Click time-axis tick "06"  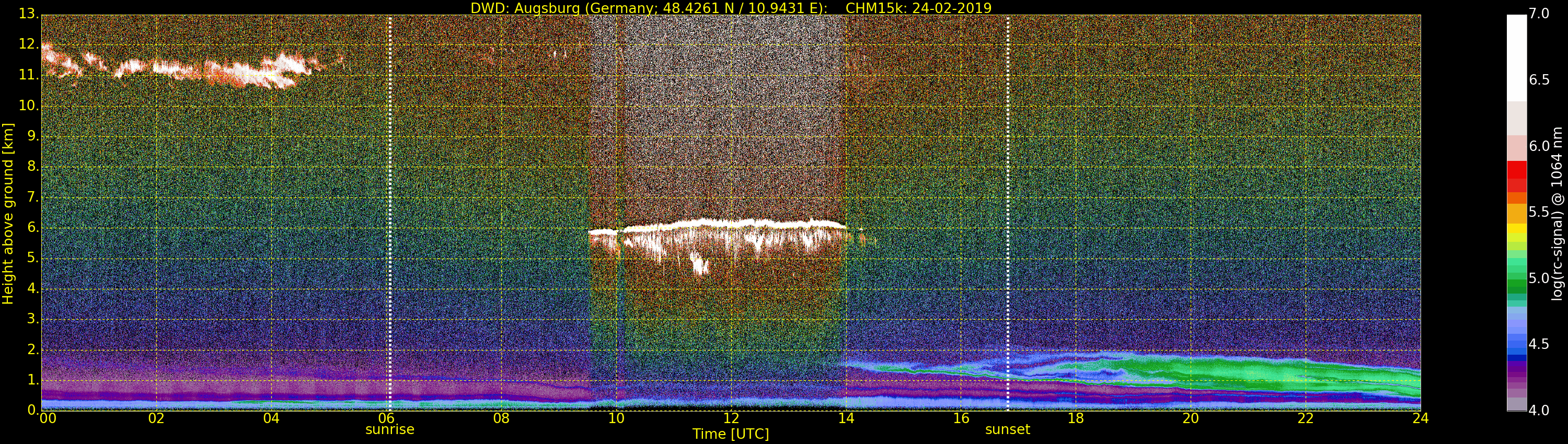tap(387, 418)
